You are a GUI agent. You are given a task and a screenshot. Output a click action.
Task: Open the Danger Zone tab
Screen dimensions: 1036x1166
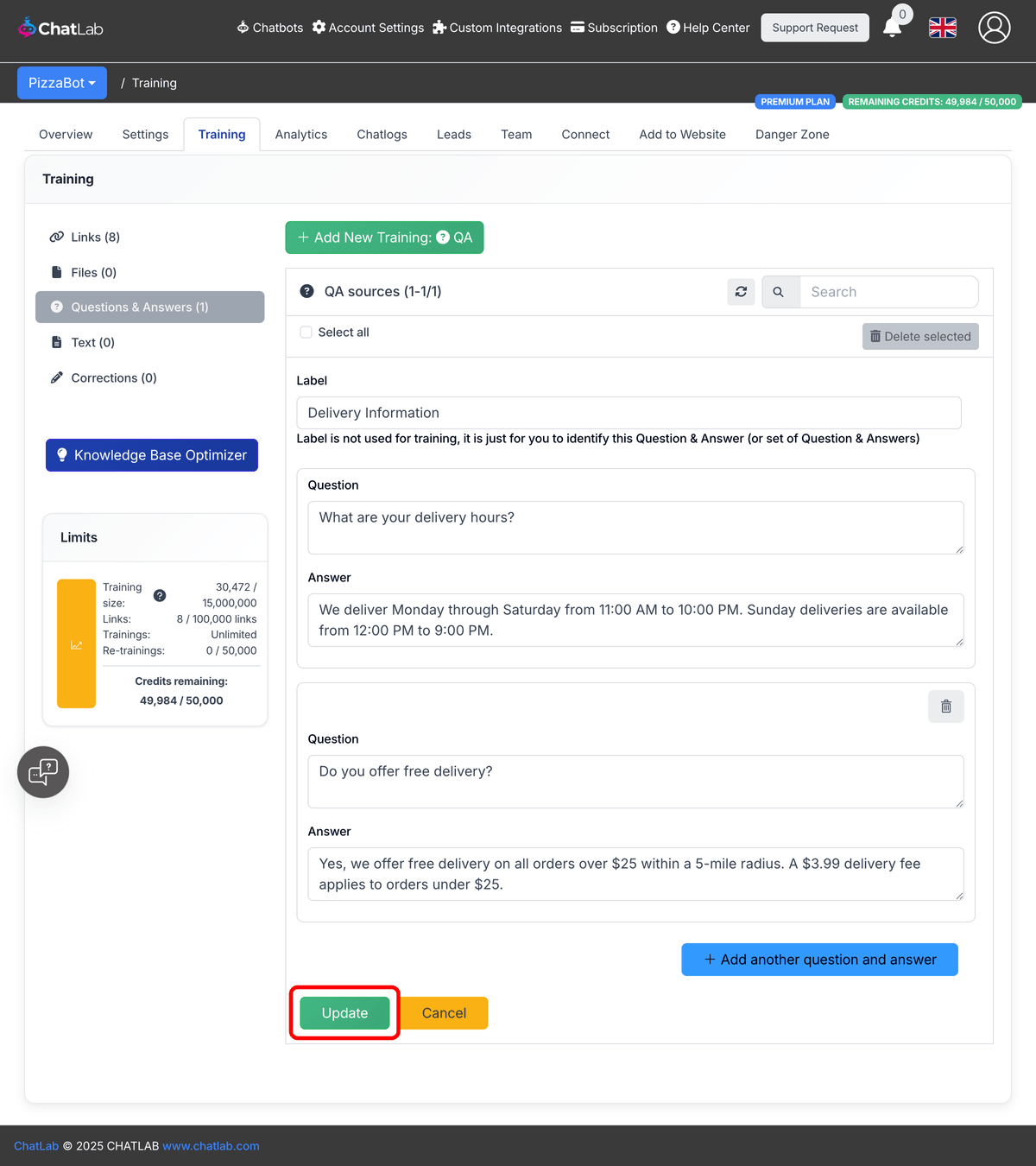click(792, 134)
